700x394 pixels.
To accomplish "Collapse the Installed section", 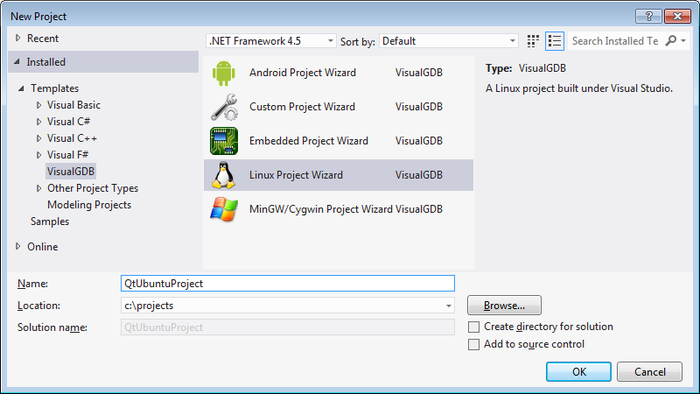I will (x=17, y=62).
